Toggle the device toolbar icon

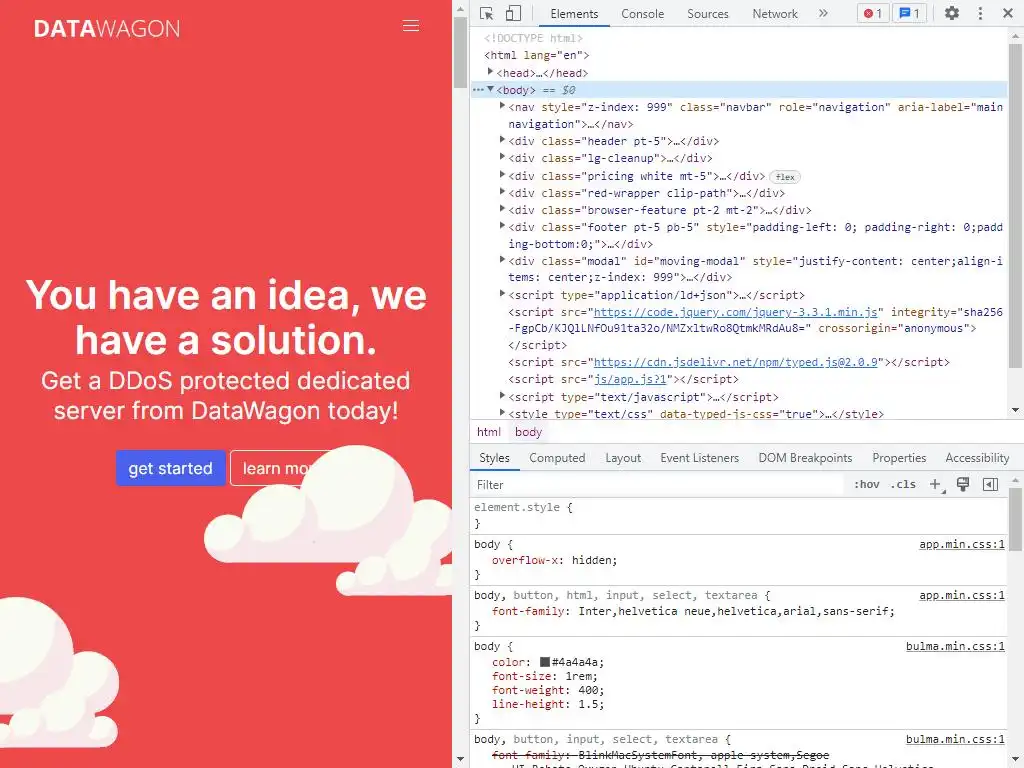513,13
